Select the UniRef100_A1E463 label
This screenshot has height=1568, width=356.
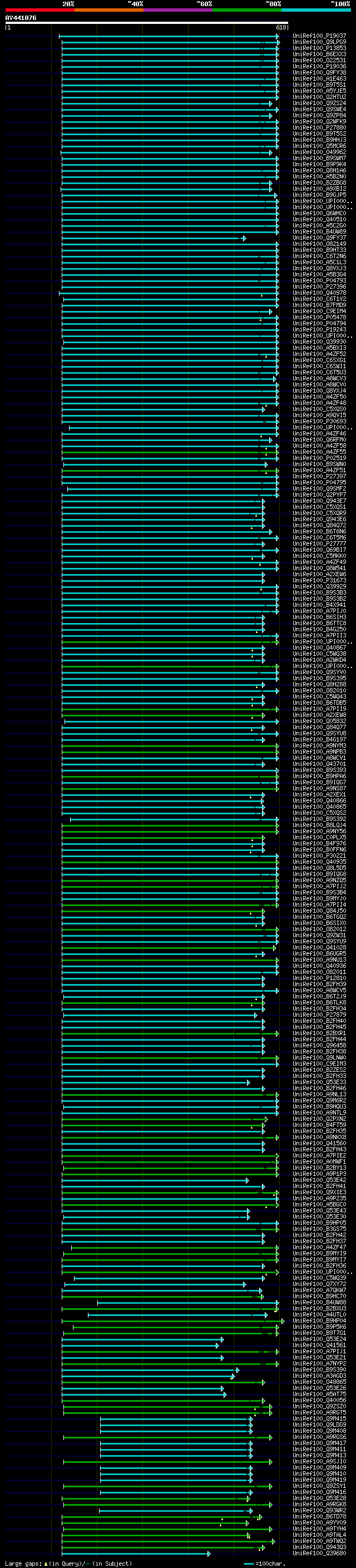tap(319, 78)
